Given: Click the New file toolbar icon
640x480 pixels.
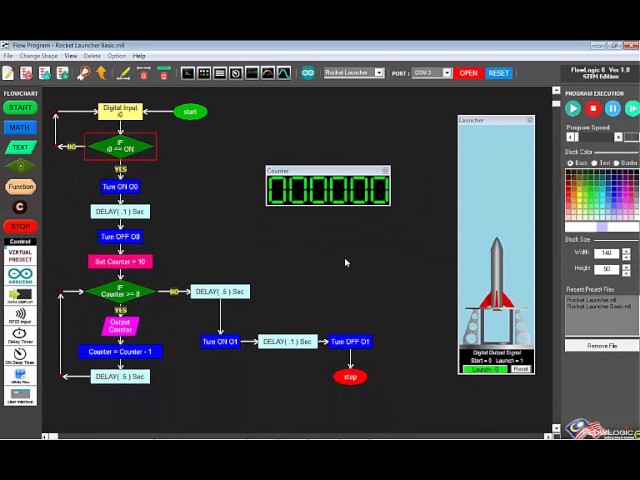Looking at the screenshot, I should pos(8,73).
